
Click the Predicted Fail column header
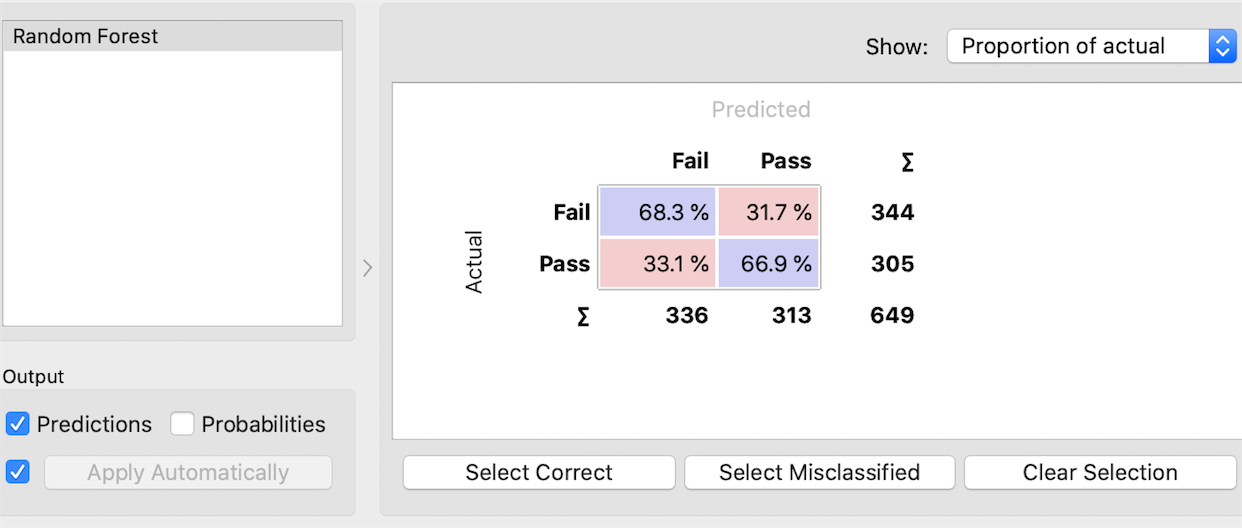690,161
